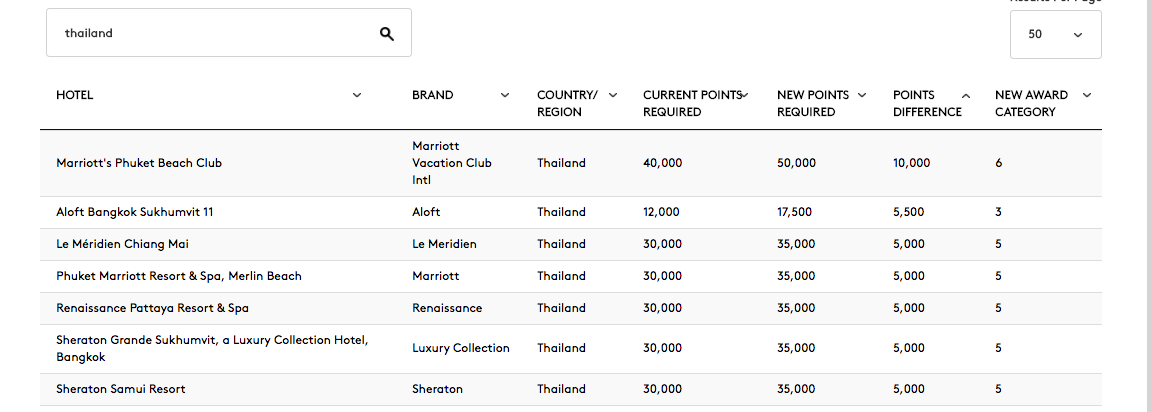Sort by Current Points Required chevron
The image size is (1151, 412).
[744, 95]
